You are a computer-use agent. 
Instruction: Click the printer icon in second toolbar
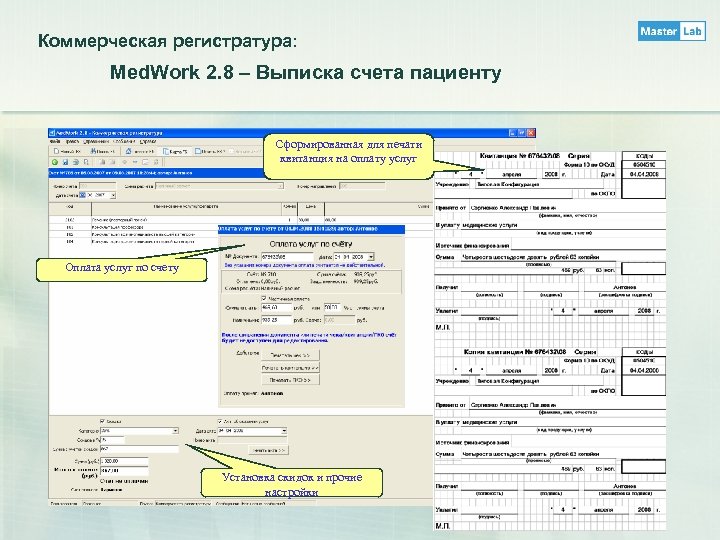coord(76,162)
